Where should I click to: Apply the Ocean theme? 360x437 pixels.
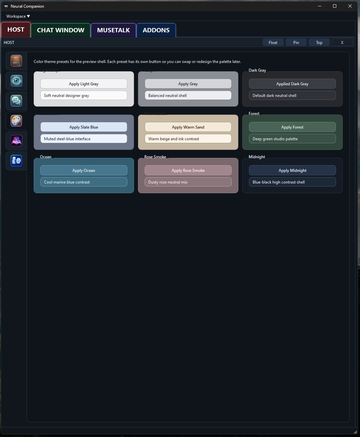[84, 170]
